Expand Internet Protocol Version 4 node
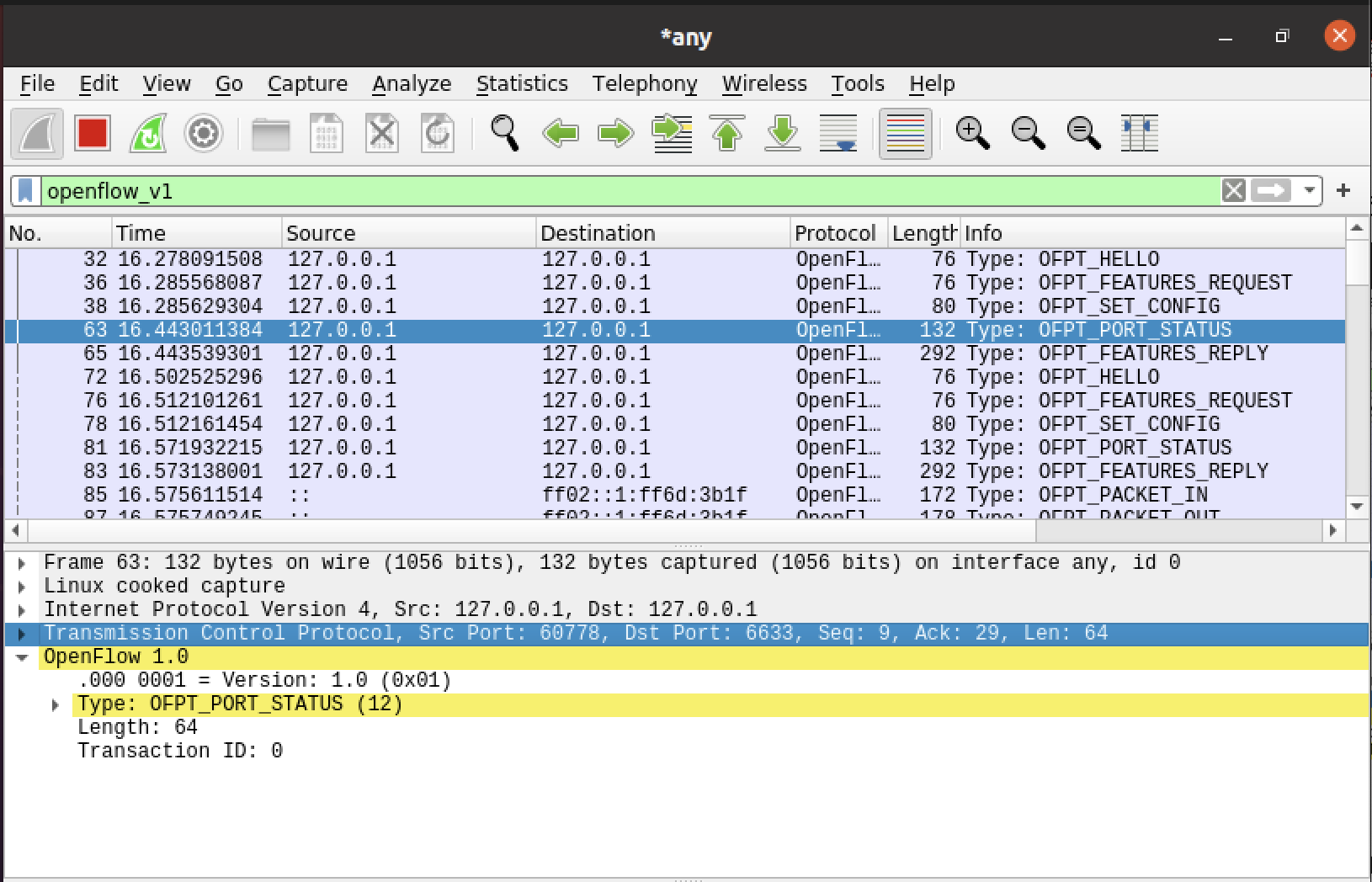The width and height of the screenshot is (1372, 882). pyautogui.click(x=22, y=610)
